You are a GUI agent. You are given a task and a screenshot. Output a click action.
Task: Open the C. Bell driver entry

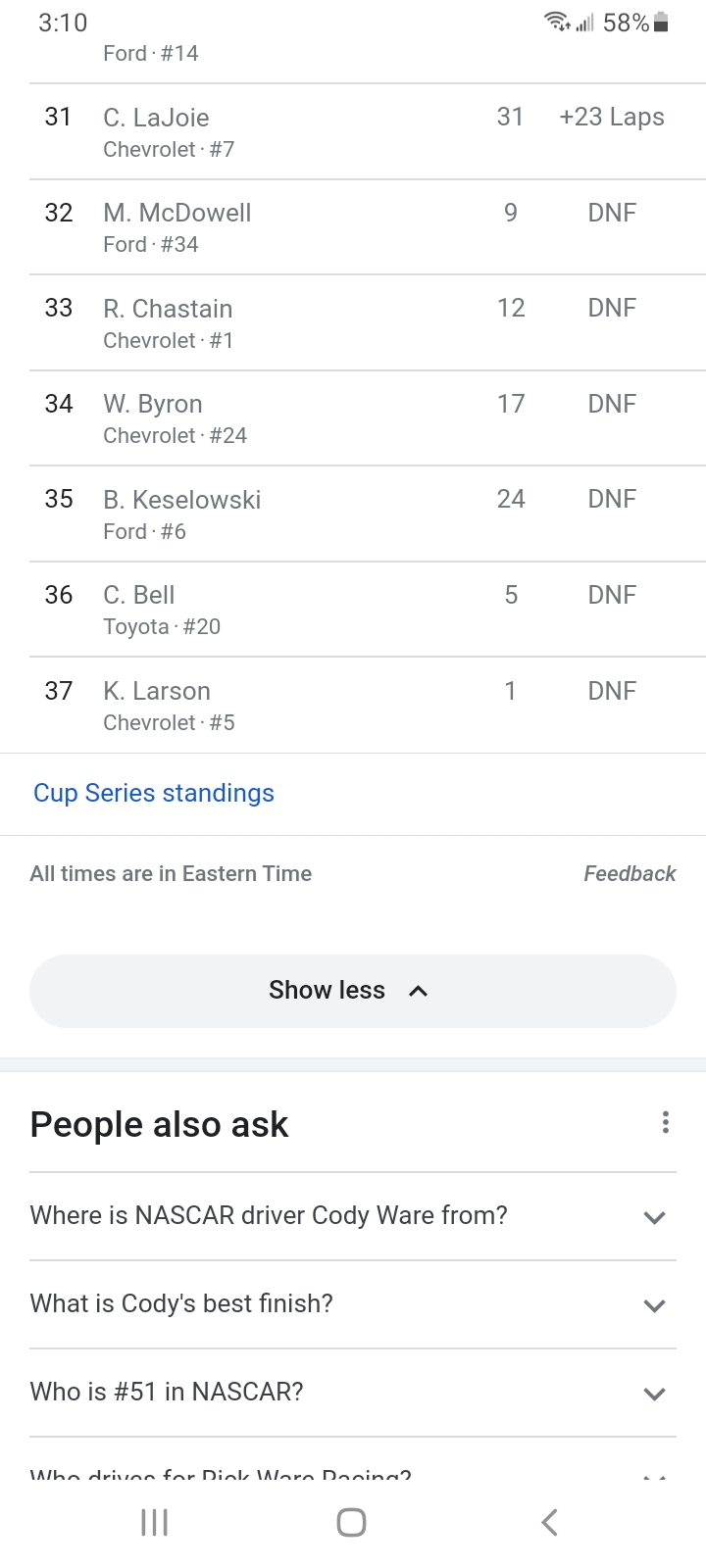(353, 610)
